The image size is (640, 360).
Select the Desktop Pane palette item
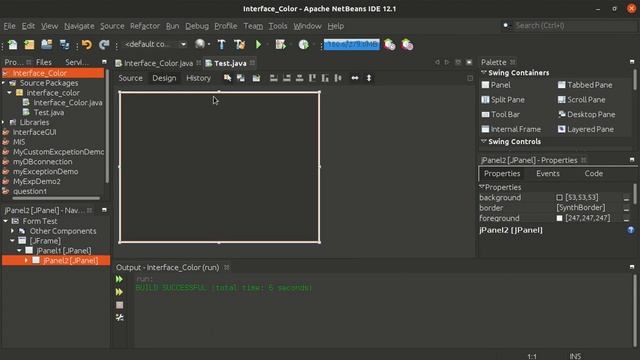tap(587, 114)
